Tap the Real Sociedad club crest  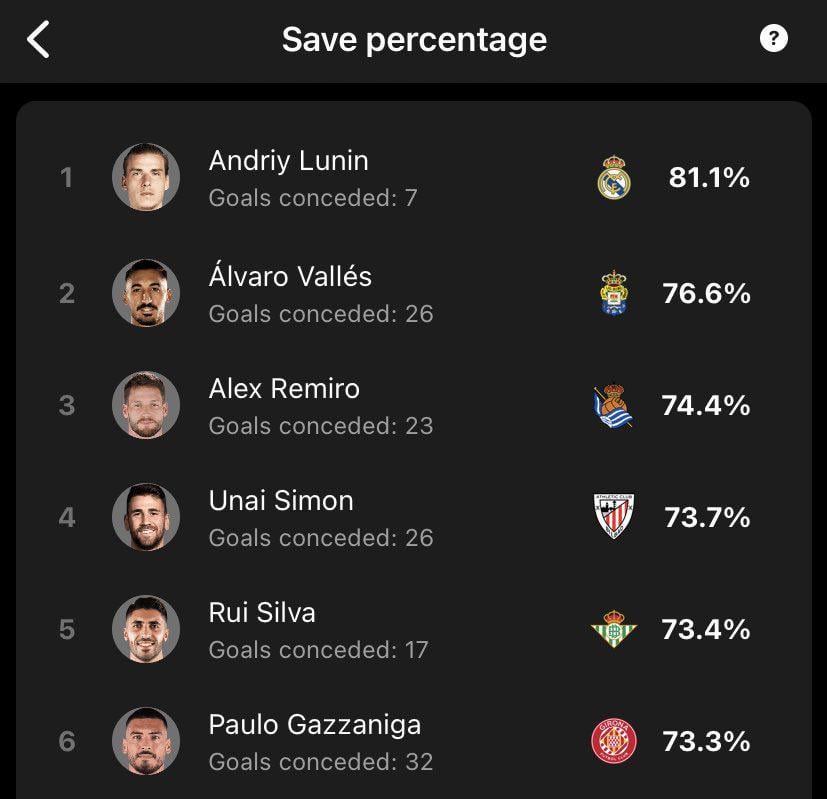pos(613,406)
